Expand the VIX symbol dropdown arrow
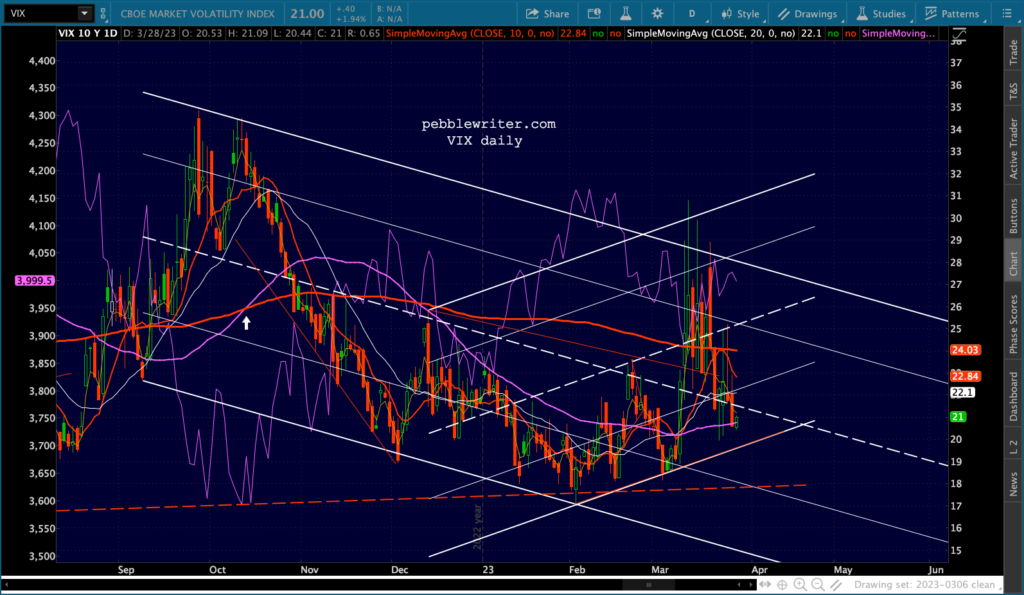The width and height of the screenshot is (1024, 595). 84,13
